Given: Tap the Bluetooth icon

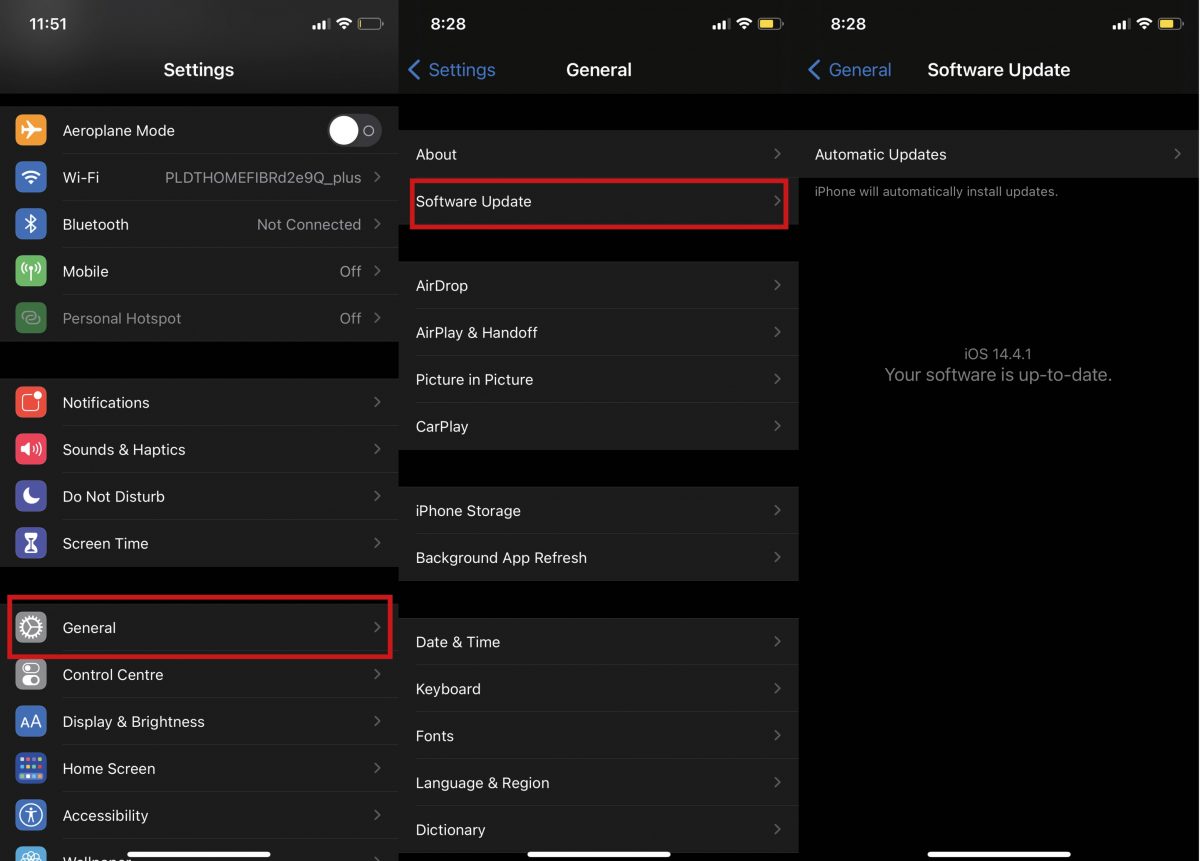Looking at the screenshot, I should coord(31,224).
